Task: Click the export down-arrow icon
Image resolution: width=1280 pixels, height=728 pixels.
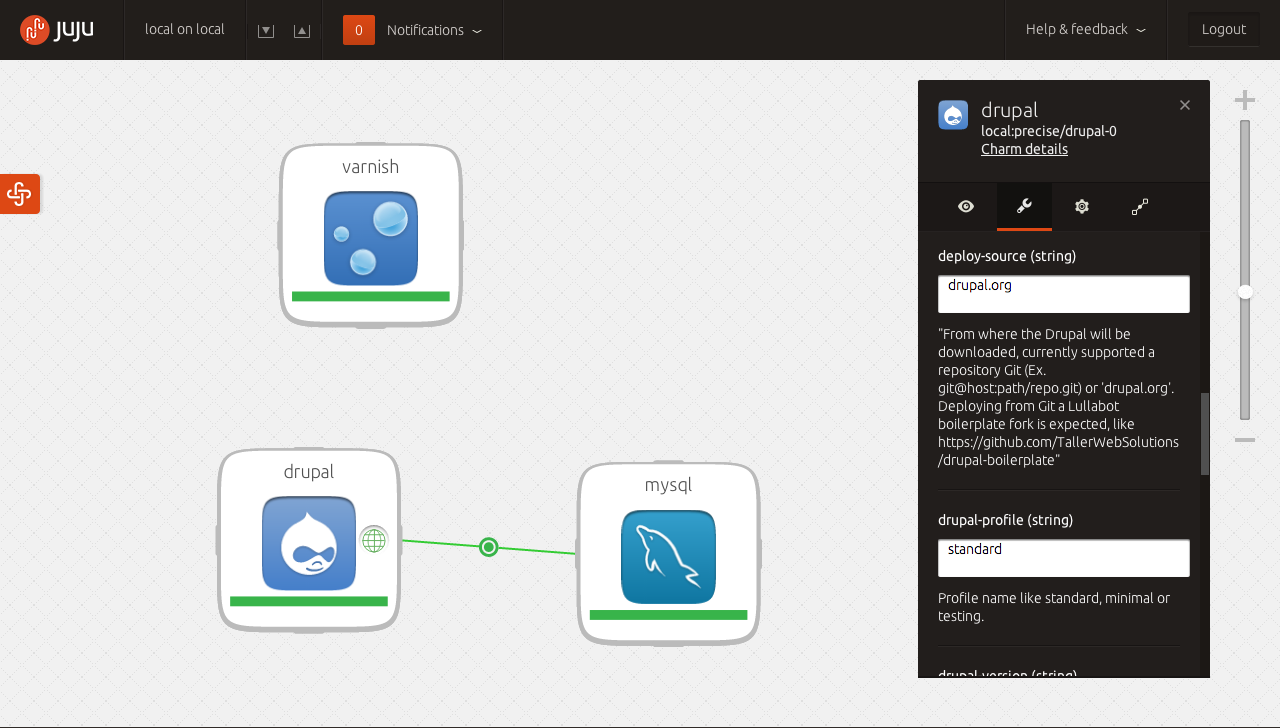Action: (x=266, y=31)
